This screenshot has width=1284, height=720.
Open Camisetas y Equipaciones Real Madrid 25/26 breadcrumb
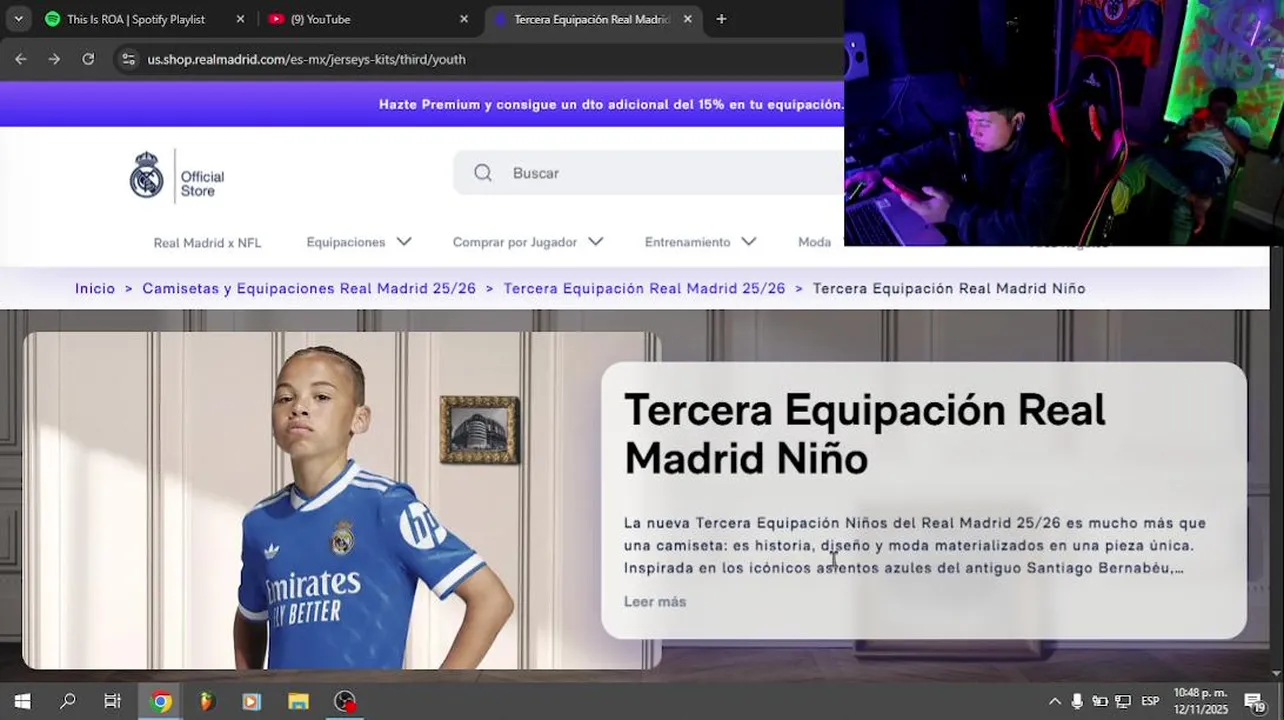[x=309, y=288]
